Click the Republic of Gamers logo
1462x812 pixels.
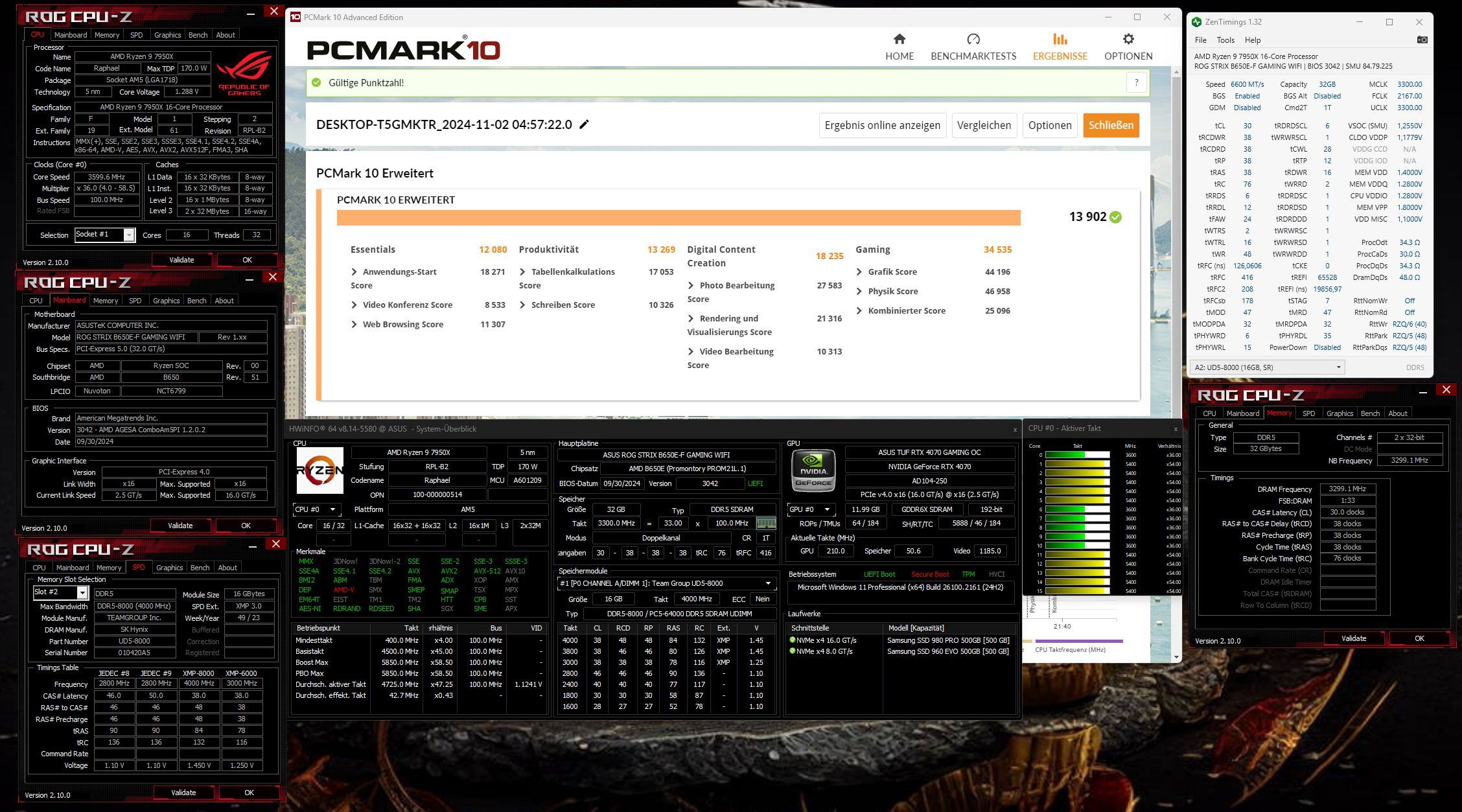pyautogui.click(x=244, y=73)
